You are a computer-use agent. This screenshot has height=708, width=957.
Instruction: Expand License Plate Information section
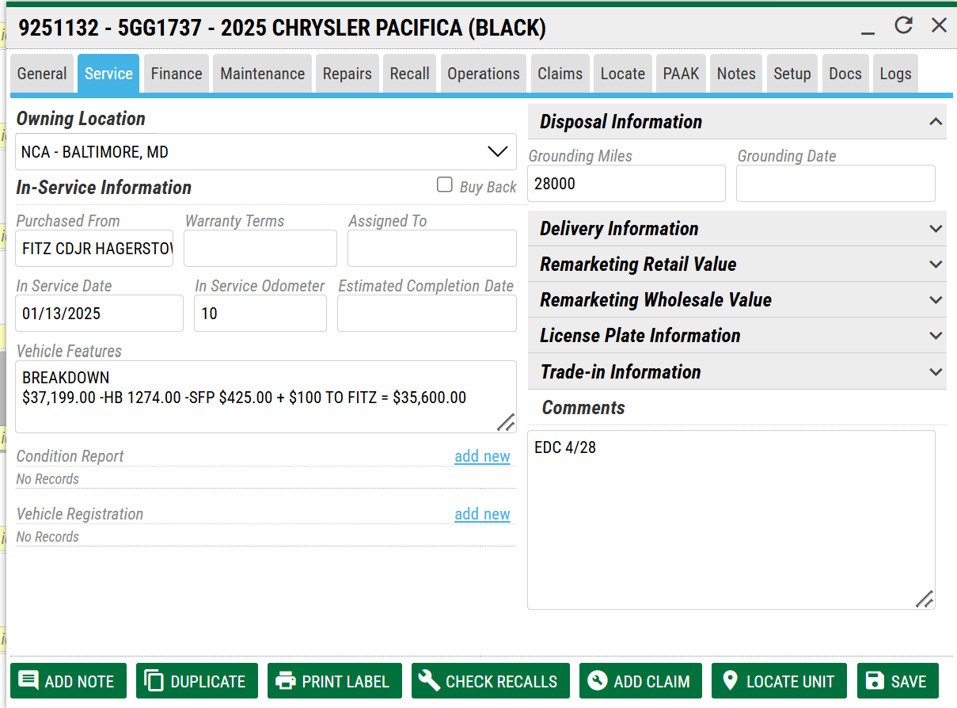[935, 336]
